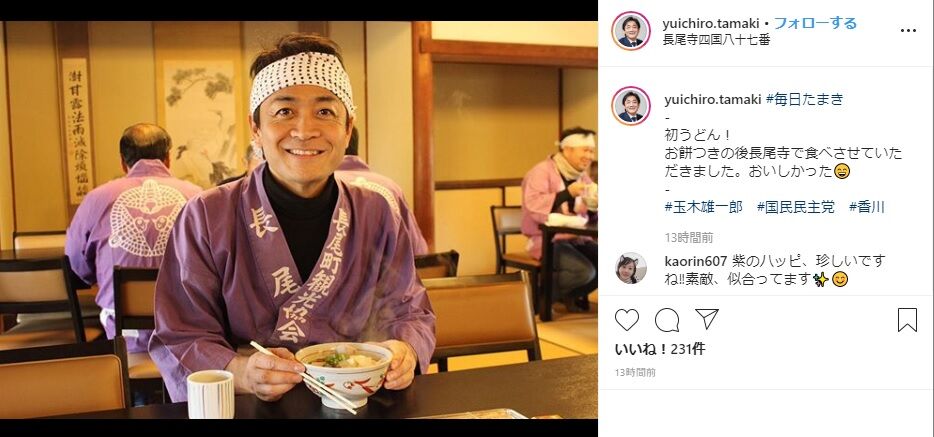Open hashtag #毎日たまき
The width and height of the screenshot is (934, 437).
[x=805, y=99]
